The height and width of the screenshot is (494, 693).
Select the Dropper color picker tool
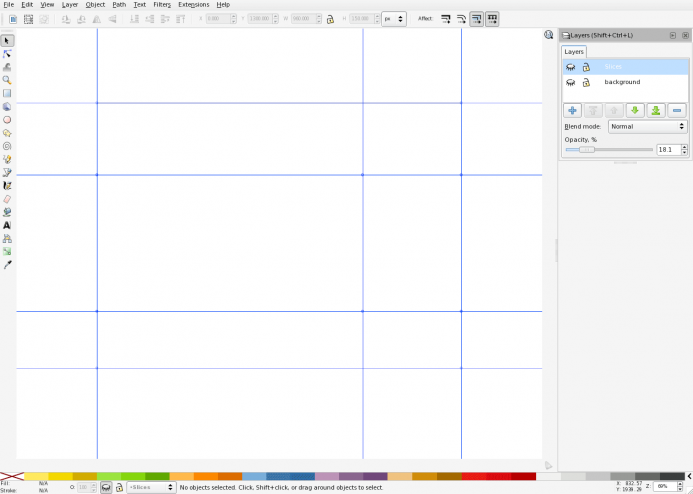[7, 265]
